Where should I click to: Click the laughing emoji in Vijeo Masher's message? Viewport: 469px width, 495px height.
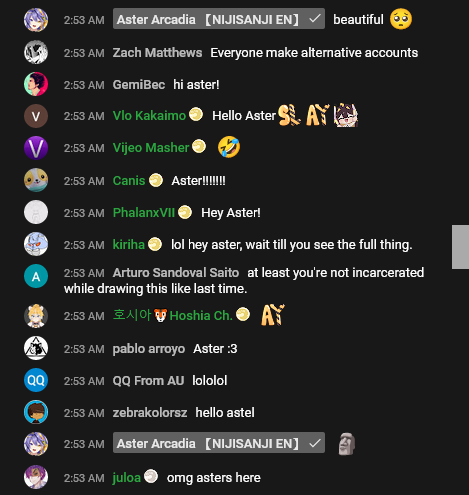tap(229, 147)
